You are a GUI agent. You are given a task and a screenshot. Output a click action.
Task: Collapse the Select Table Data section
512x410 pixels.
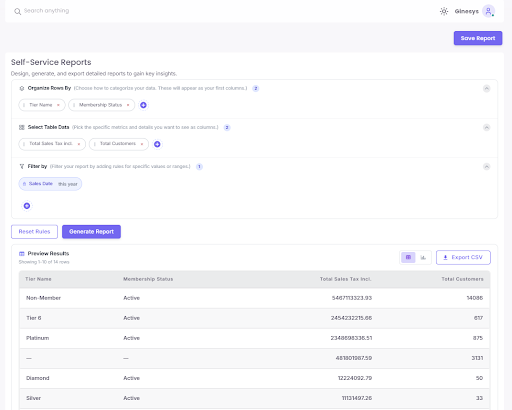[486, 127]
